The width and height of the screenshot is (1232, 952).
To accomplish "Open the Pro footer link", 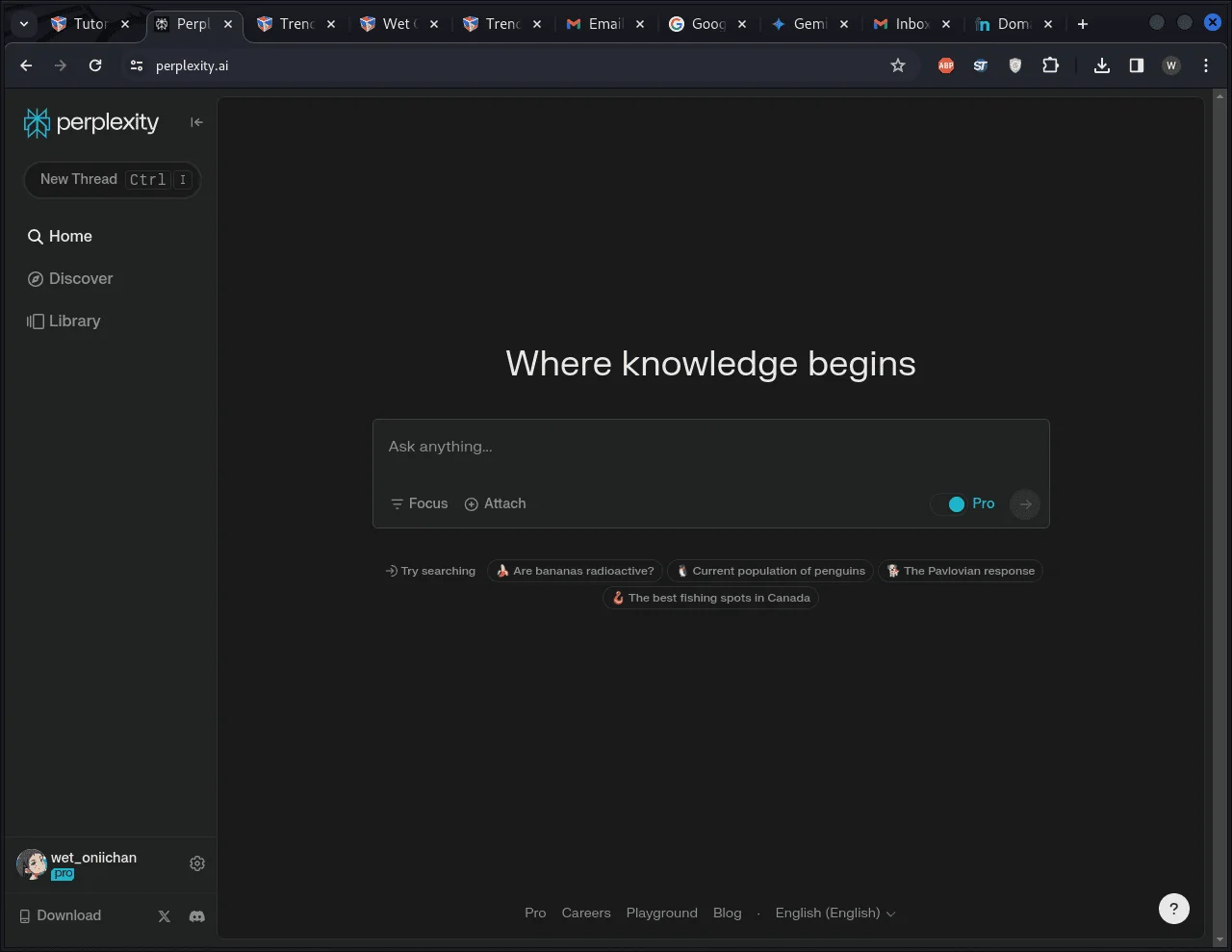I will (x=535, y=913).
